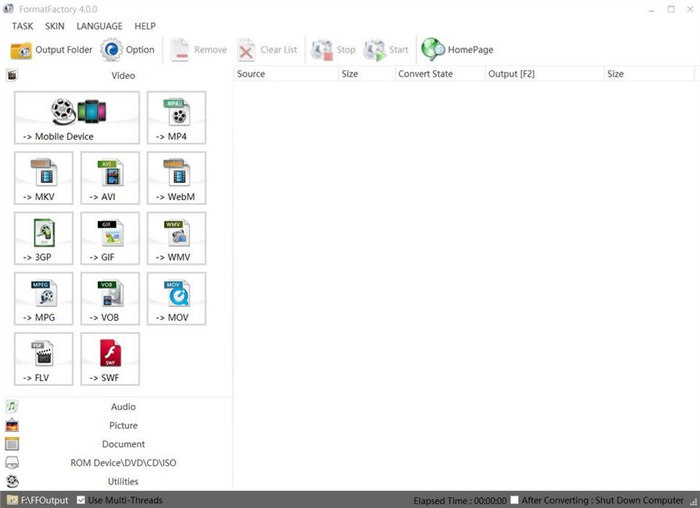Minimize the FormatFactory window
The height and width of the screenshot is (508, 700).
[652, 9]
